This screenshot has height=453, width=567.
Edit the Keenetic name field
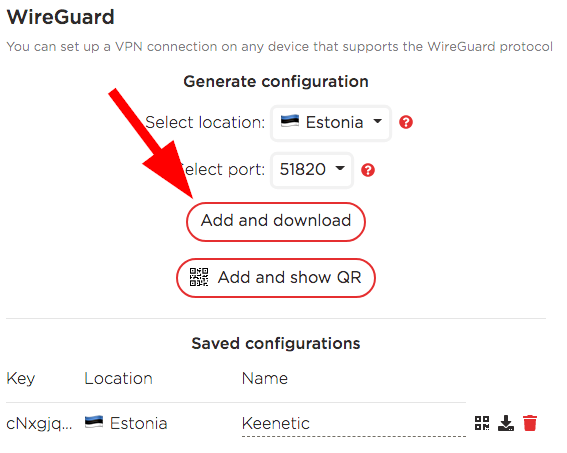[x=354, y=423]
